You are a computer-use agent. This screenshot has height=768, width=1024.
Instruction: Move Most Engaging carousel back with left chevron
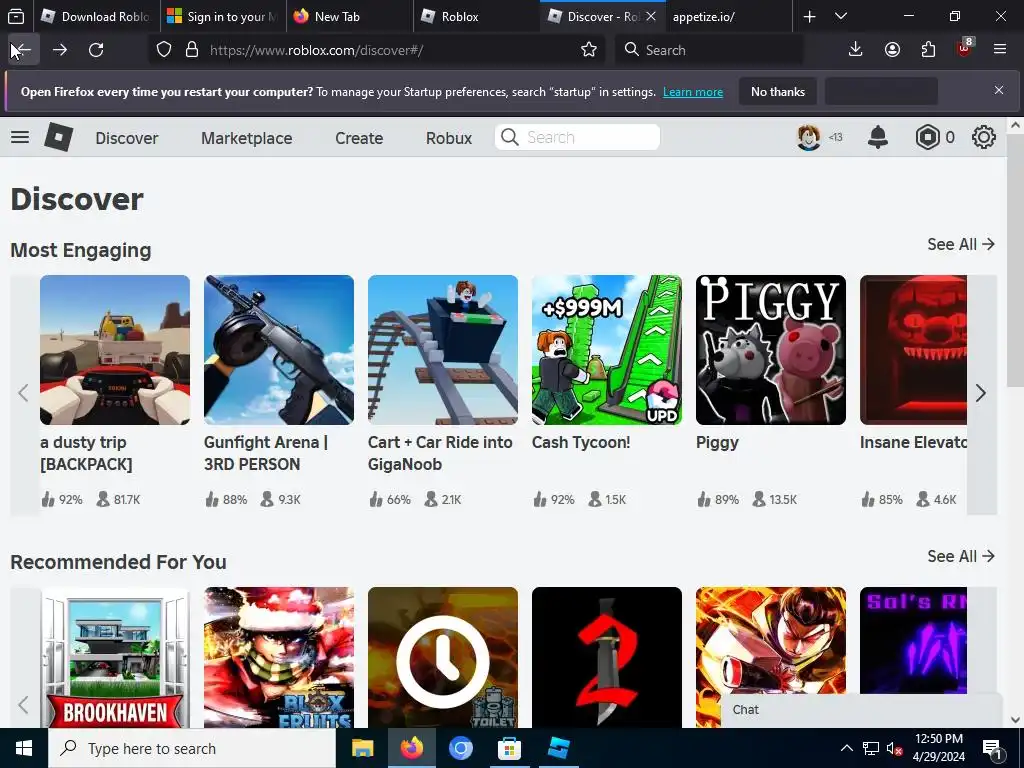pos(24,393)
